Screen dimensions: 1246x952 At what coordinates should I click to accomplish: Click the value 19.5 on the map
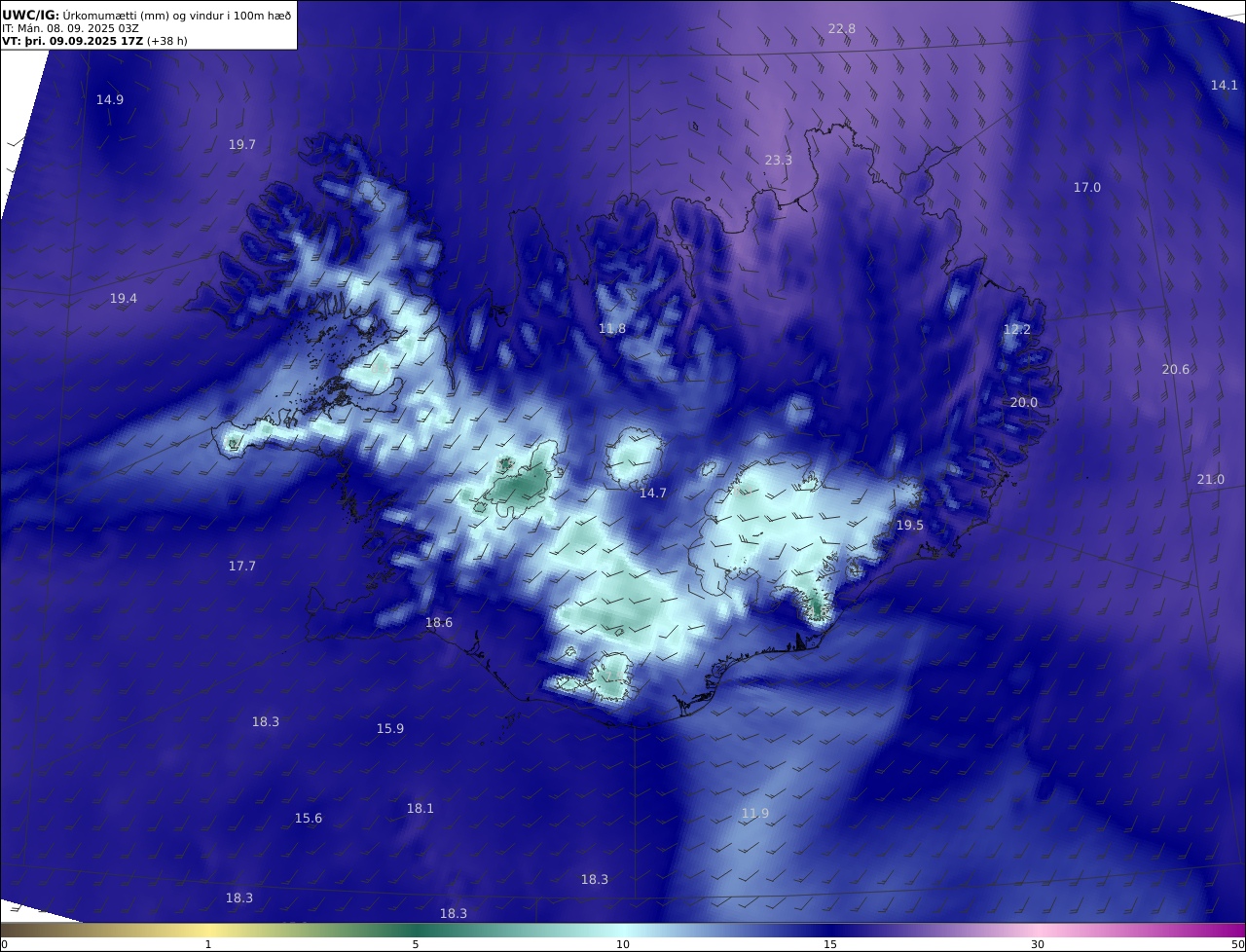(910, 525)
